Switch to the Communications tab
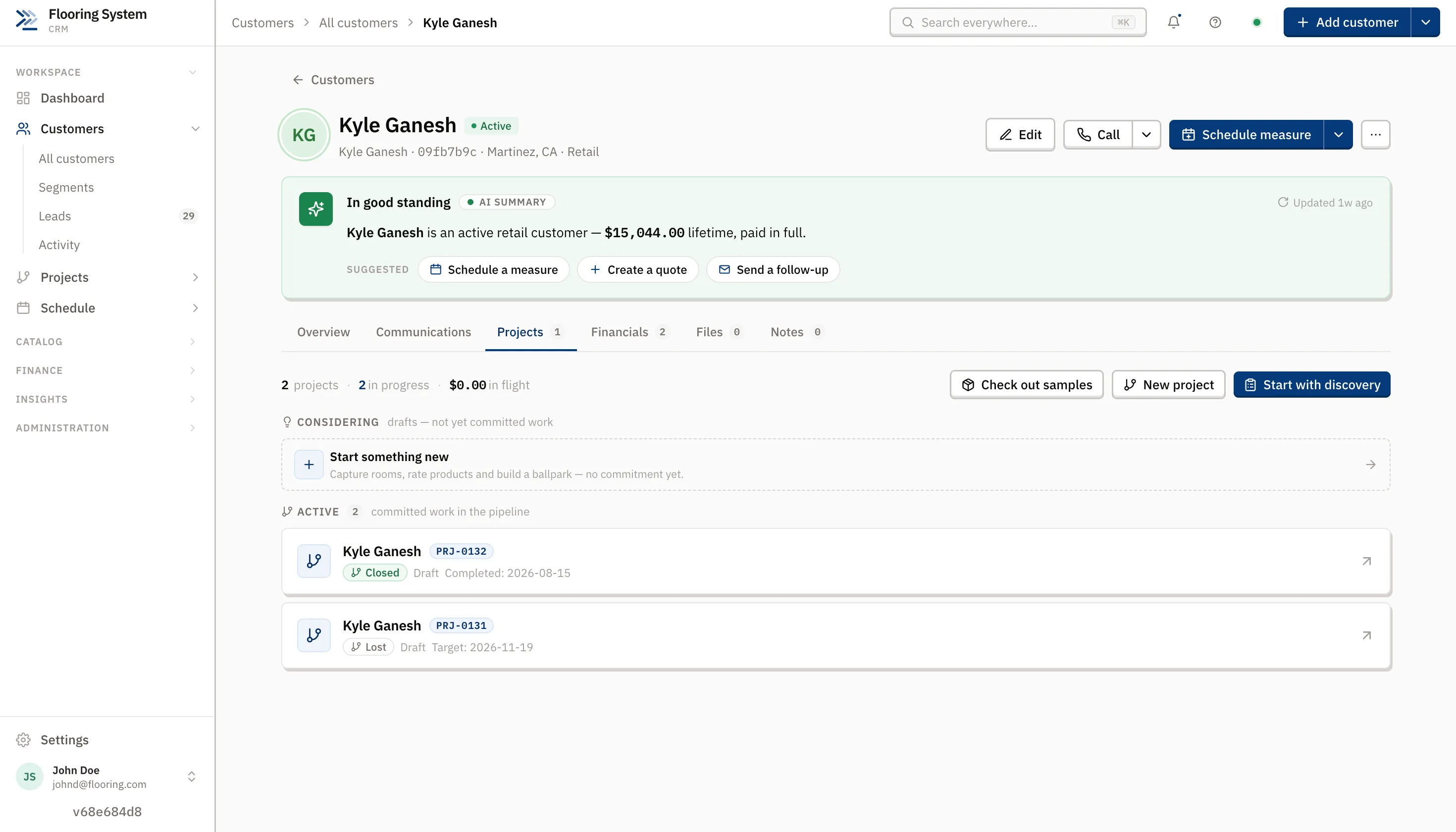The height and width of the screenshot is (832, 1456). (423, 332)
